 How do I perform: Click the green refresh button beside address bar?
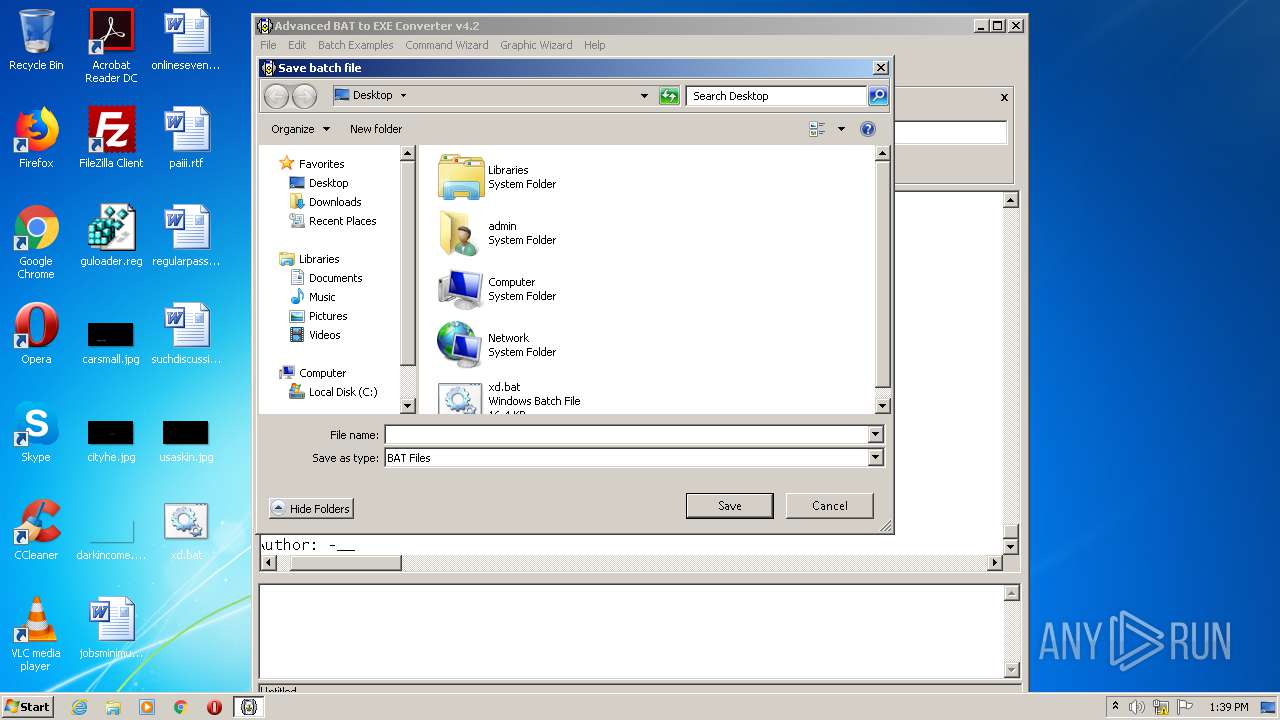(669, 96)
